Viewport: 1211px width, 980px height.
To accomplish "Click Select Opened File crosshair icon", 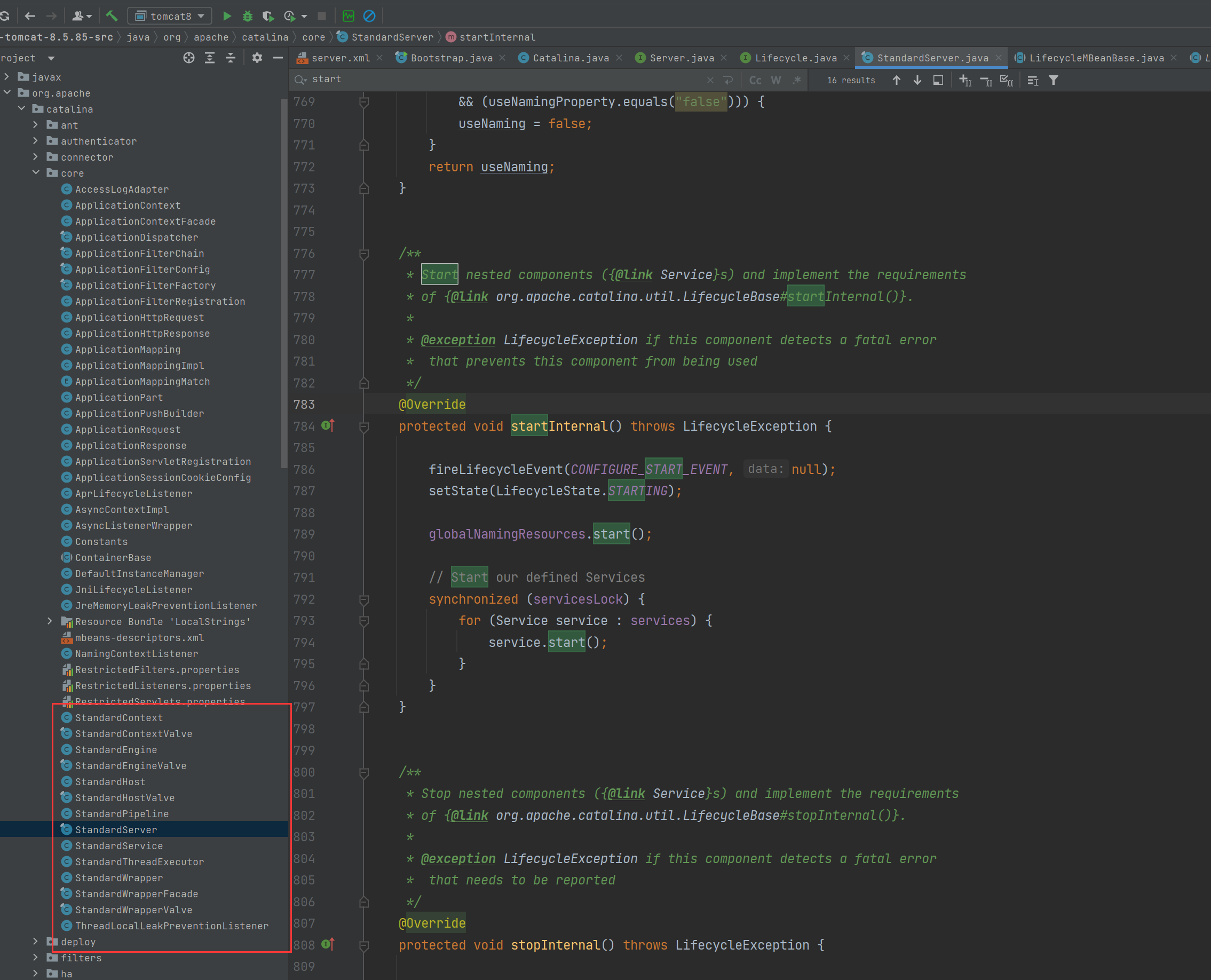I will coord(189,58).
